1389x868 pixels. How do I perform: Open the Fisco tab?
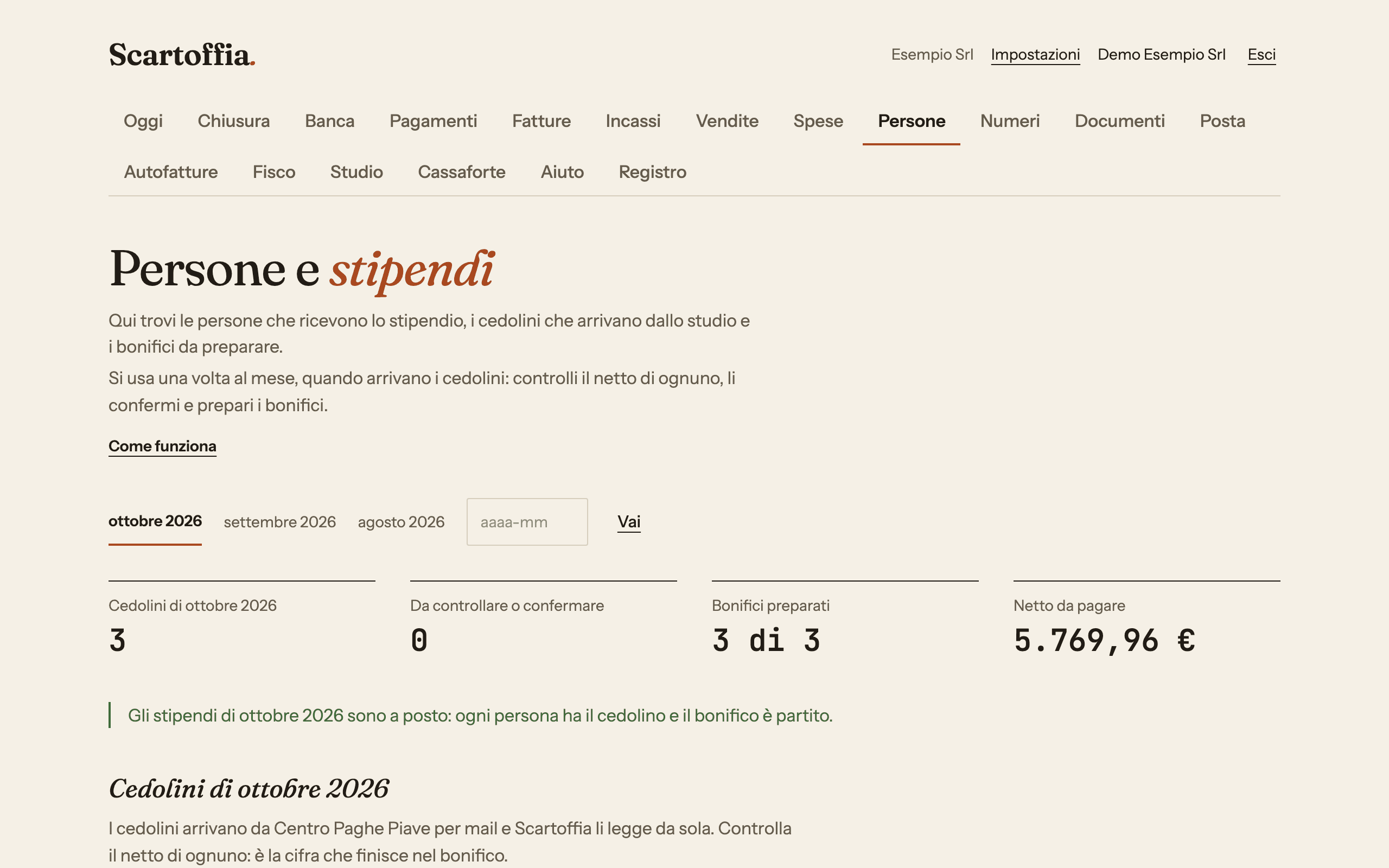274,172
